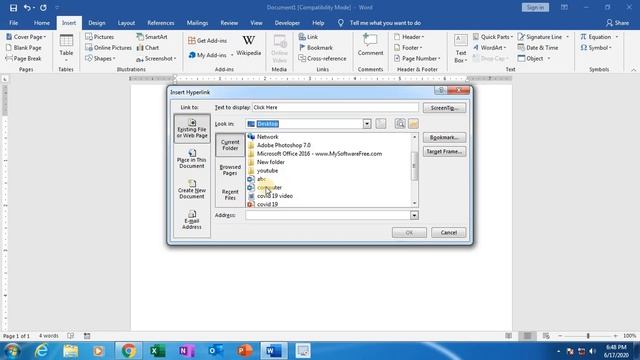The width and height of the screenshot is (640, 360).
Task: Open OneNote from the taskbar
Action: 187,351
